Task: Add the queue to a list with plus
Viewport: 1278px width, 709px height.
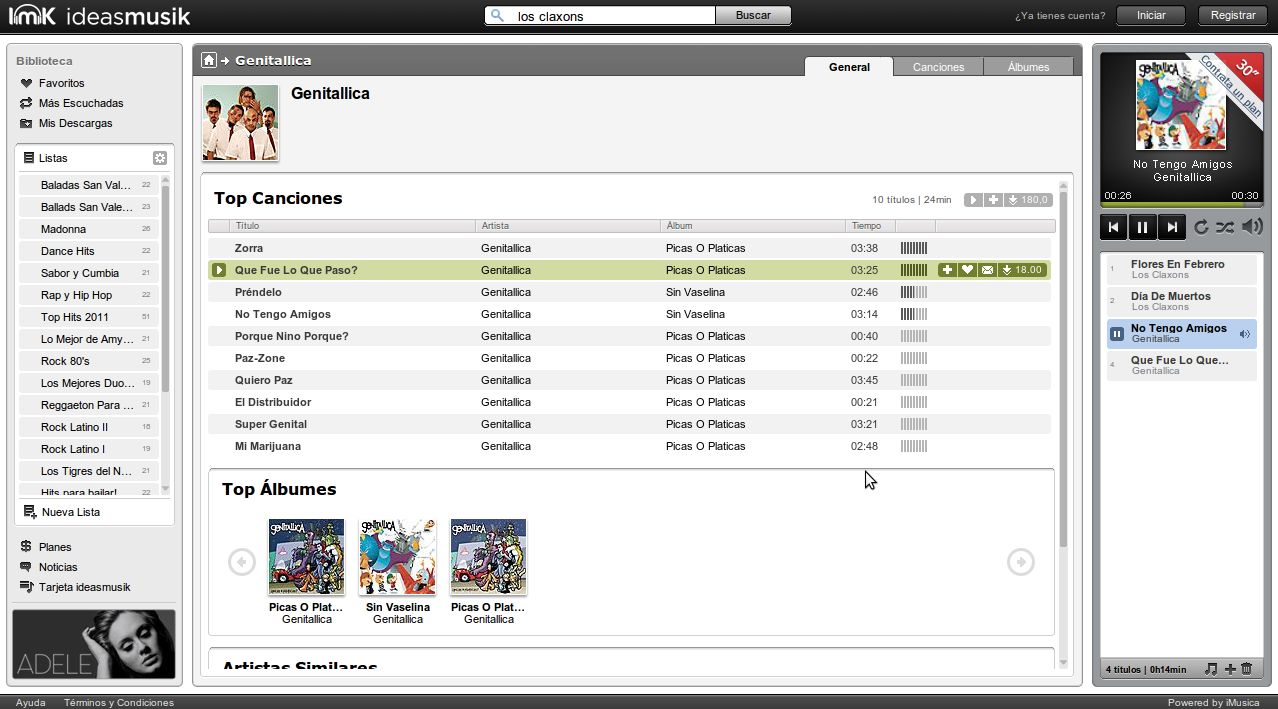Action: [1230, 669]
